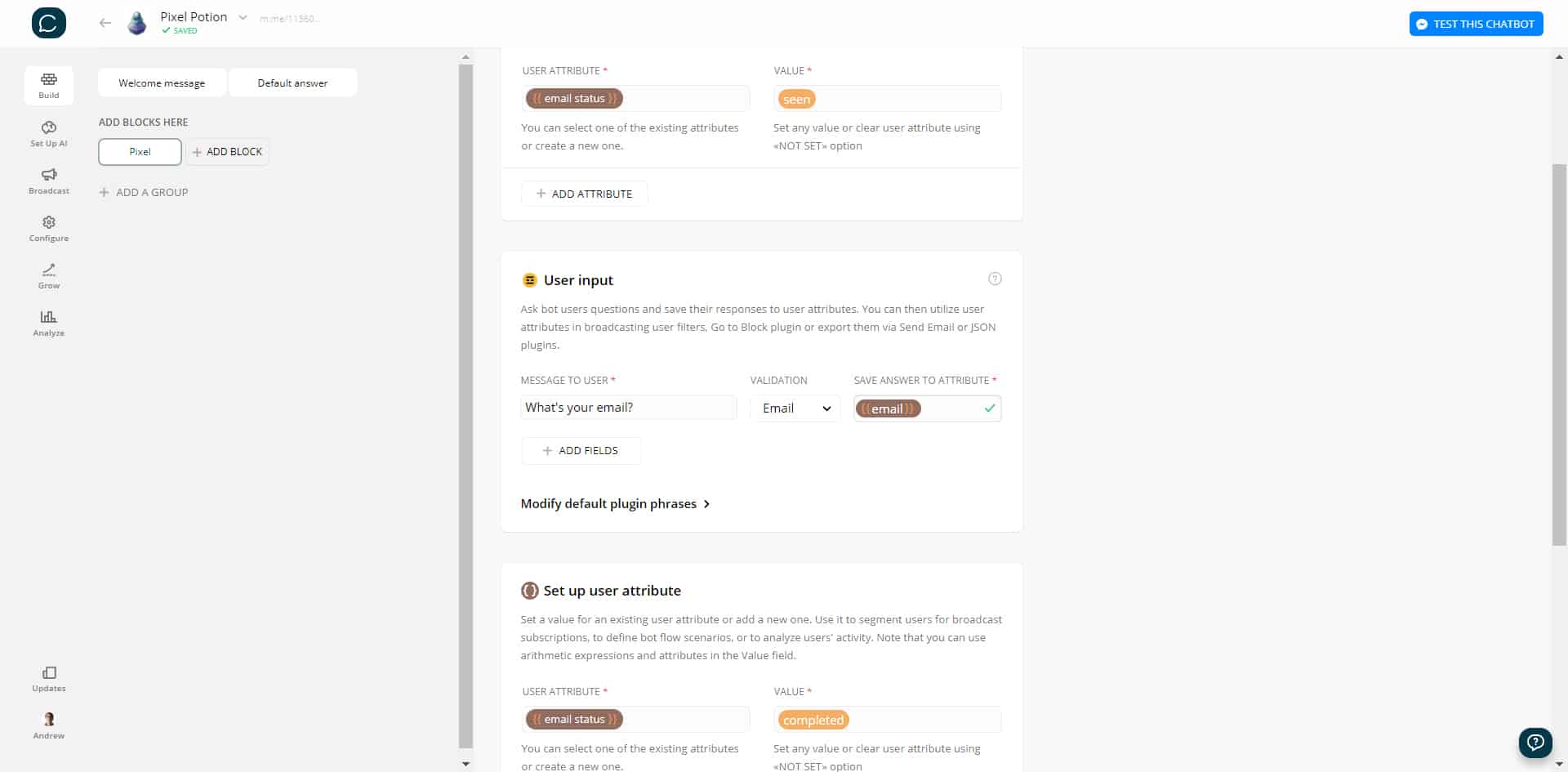Expand Modify default plugin phrases
1568x772 pixels.
click(x=615, y=504)
